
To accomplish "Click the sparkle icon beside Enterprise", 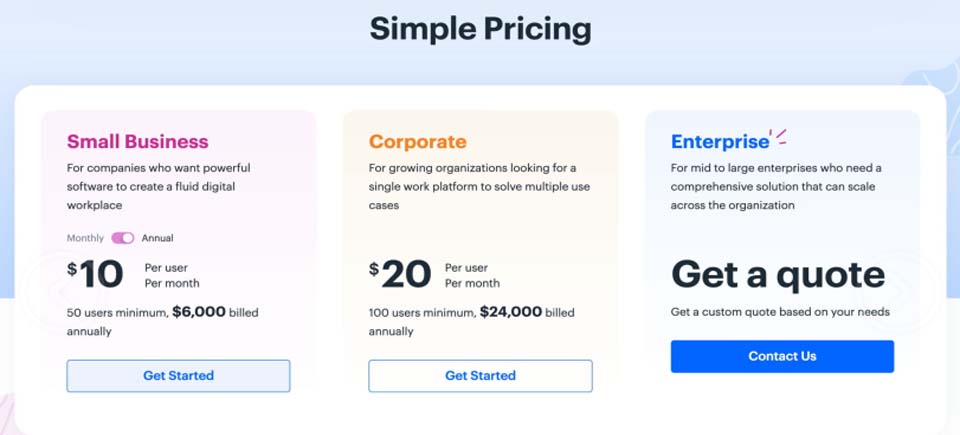I will [x=778, y=137].
